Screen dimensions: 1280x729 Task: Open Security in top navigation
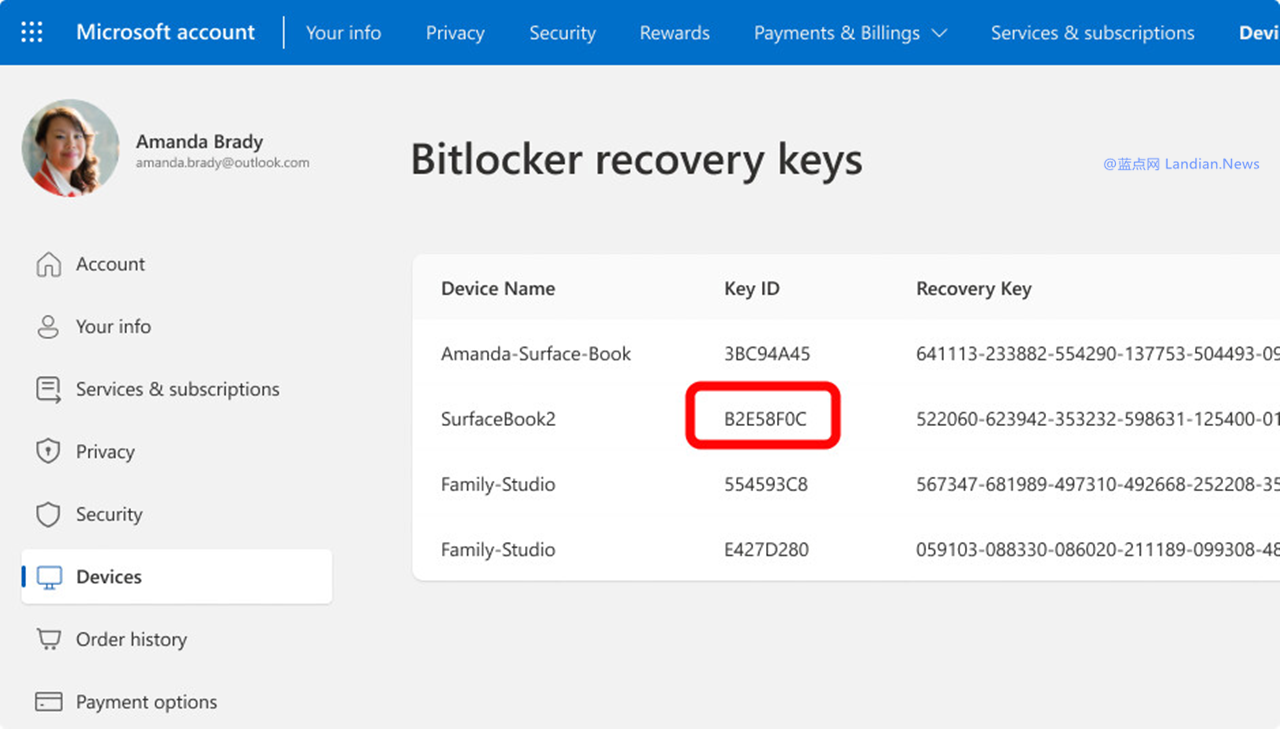[562, 33]
